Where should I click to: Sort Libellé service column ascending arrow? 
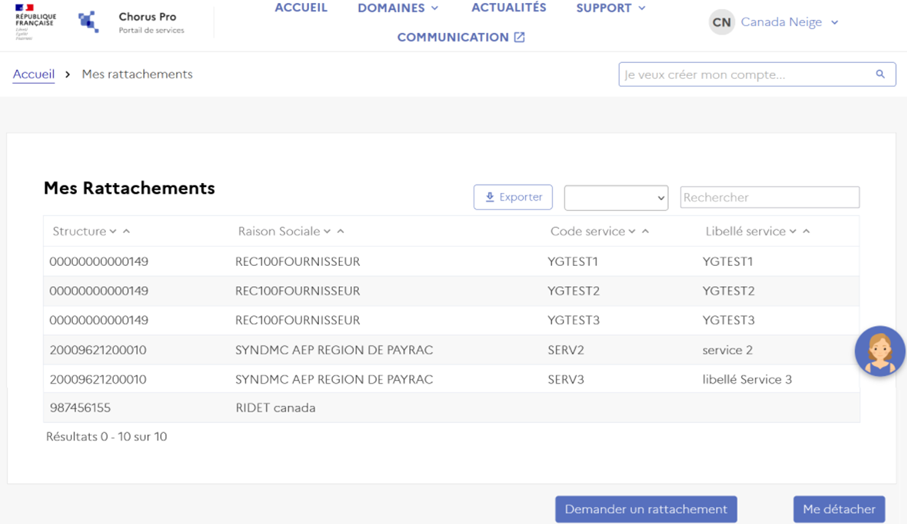point(807,231)
